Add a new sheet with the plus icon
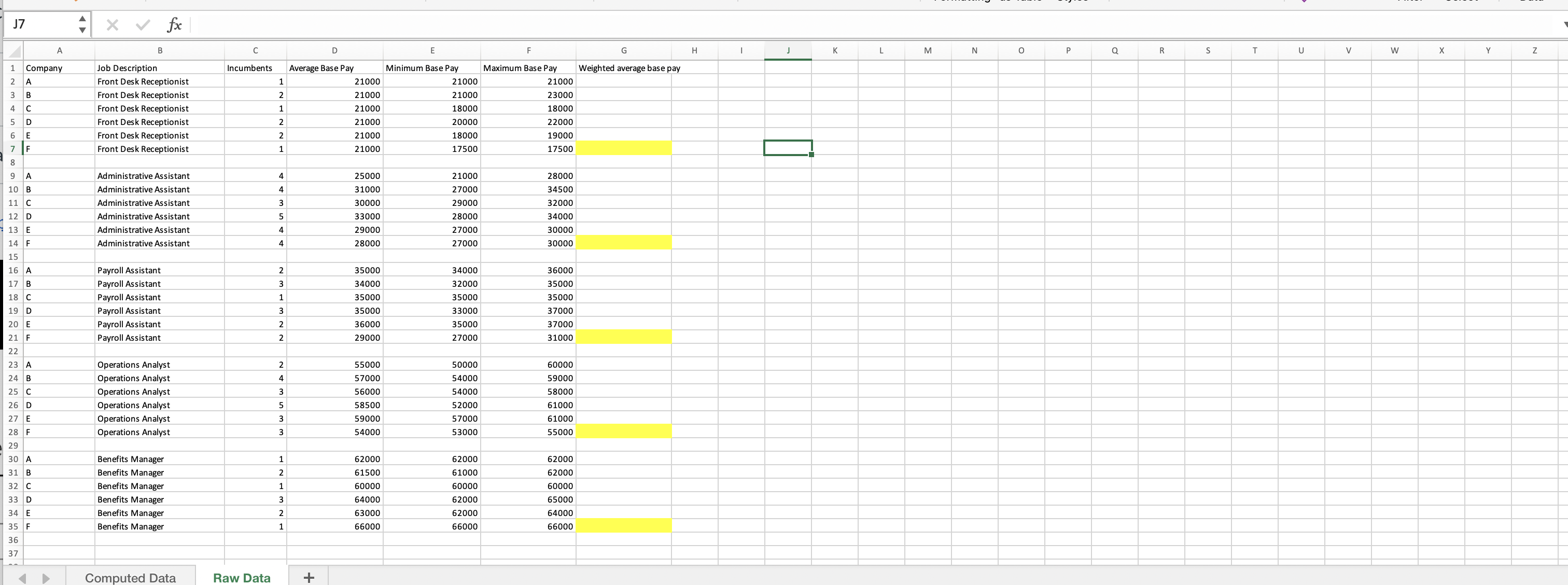The height and width of the screenshot is (585, 1568). pos(308,577)
